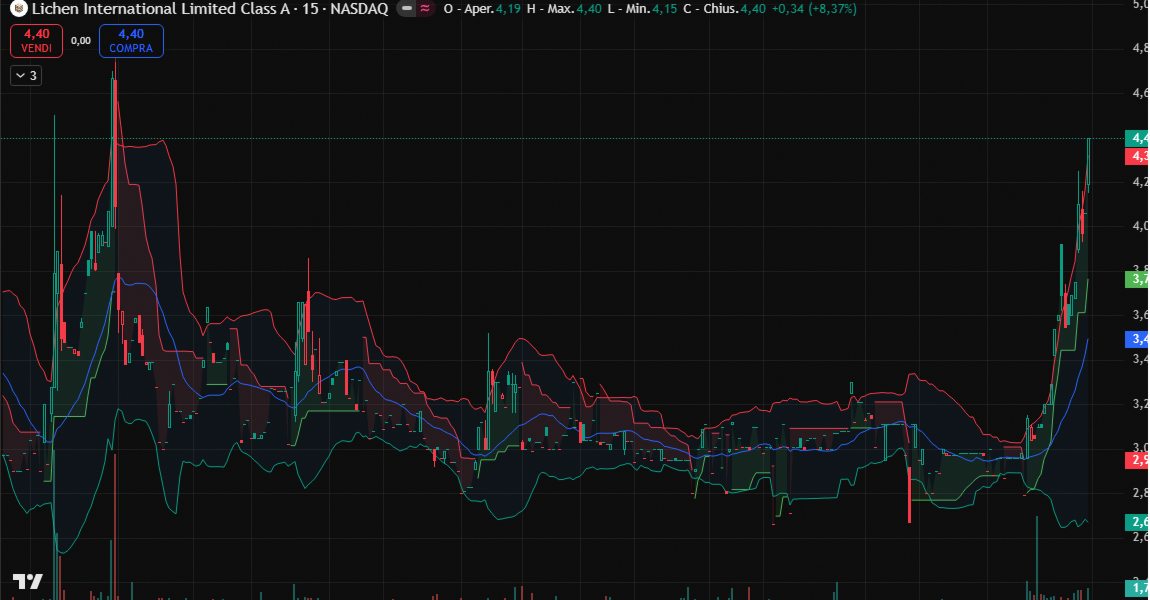Click the red 2,9 price axis label

[x=1137, y=461]
